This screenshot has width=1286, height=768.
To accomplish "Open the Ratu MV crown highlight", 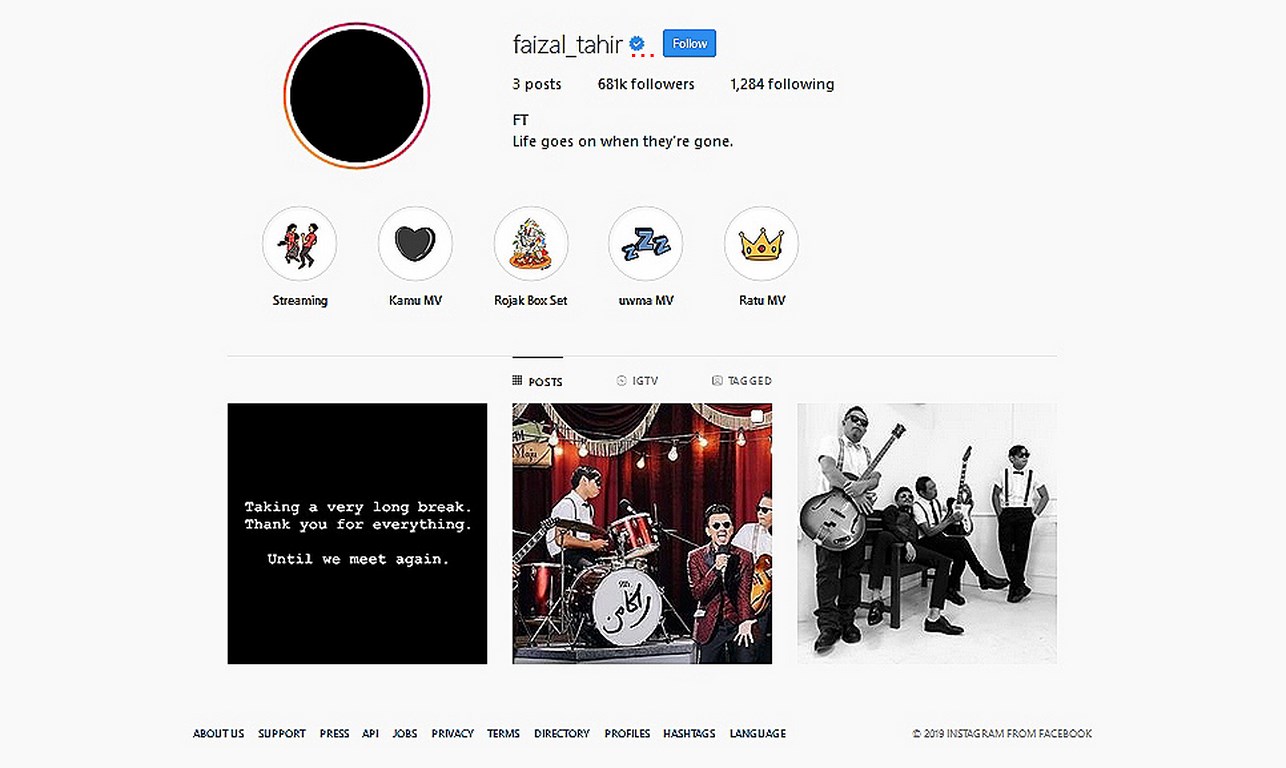I will pos(761,244).
